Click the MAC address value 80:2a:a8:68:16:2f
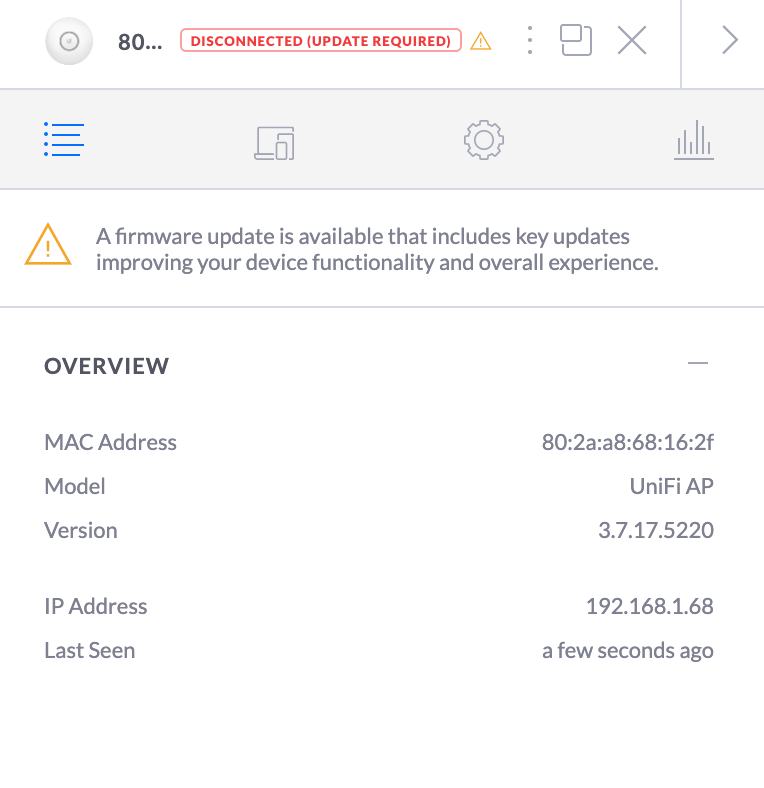764x788 pixels. (x=627, y=442)
